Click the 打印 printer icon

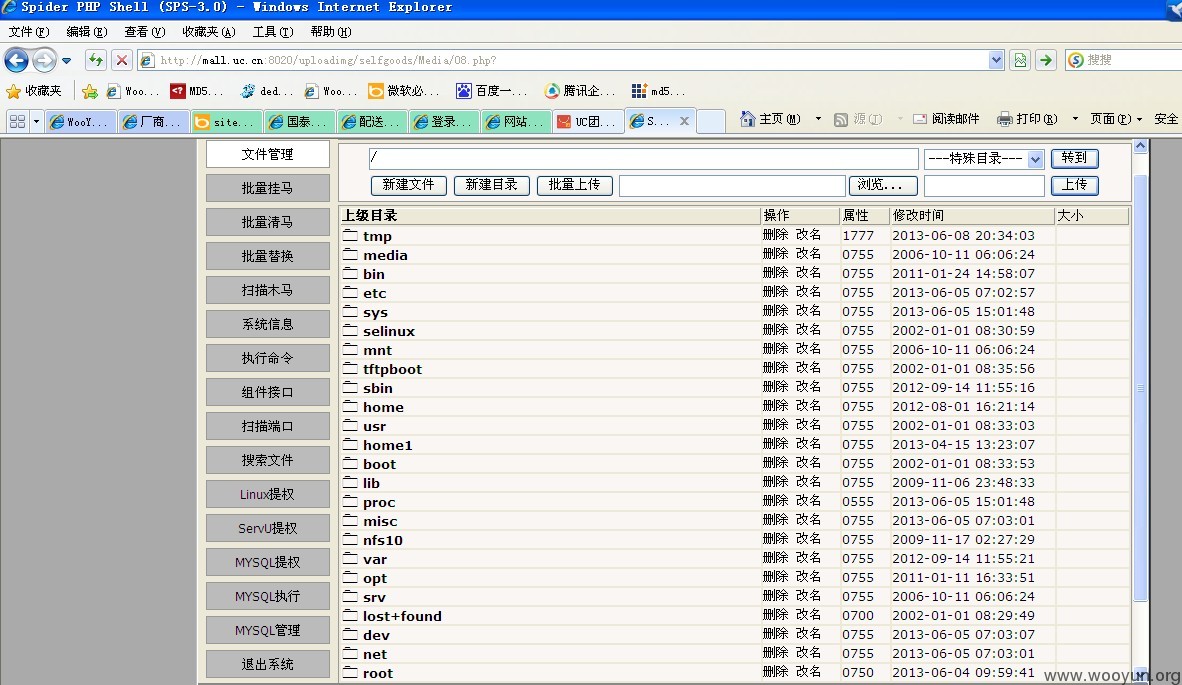(1004, 119)
